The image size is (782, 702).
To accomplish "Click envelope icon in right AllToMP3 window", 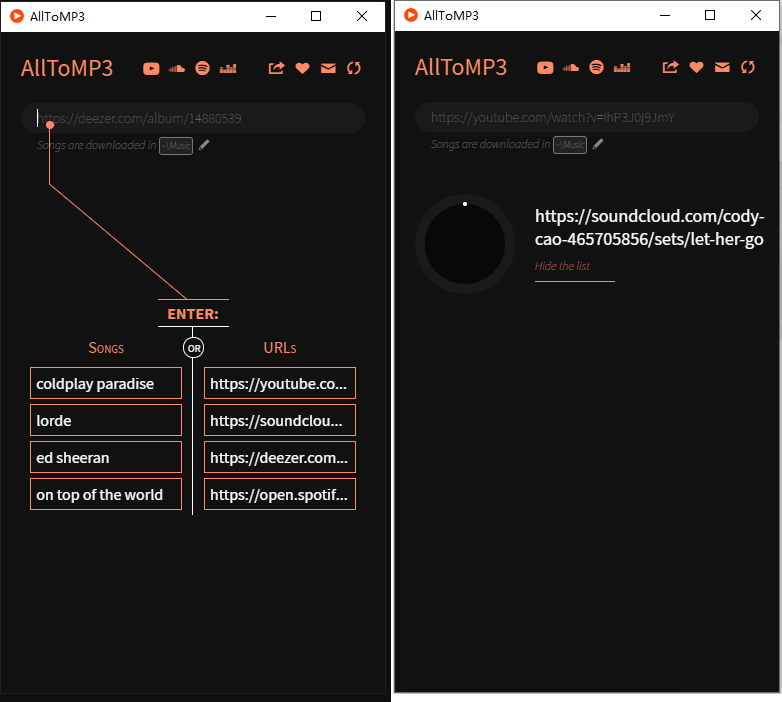I will pyautogui.click(x=722, y=67).
